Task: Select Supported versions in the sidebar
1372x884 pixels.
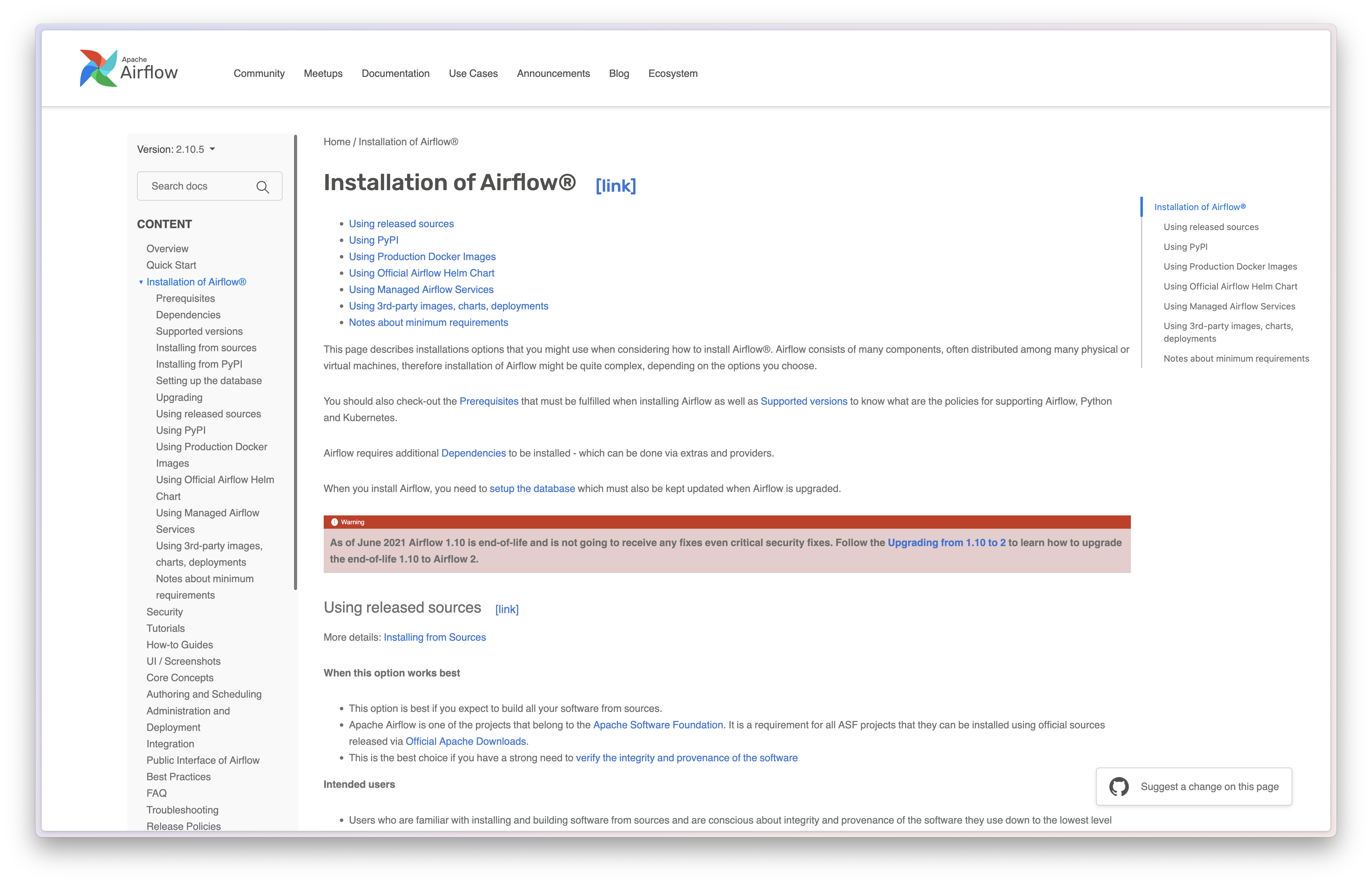Action: pyautogui.click(x=199, y=331)
